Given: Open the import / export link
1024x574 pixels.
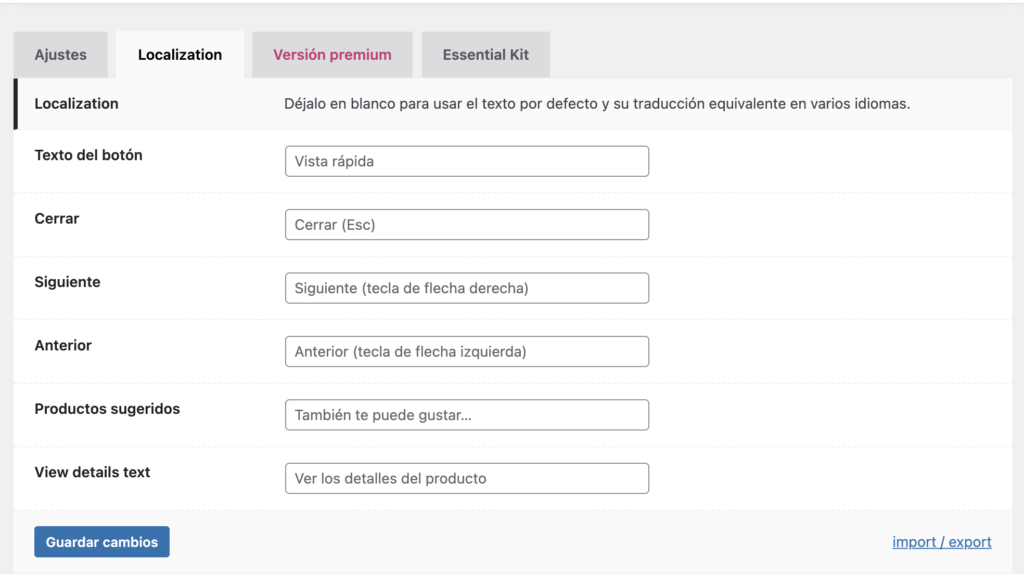Looking at the screenshot, I should tap(942, 542).
